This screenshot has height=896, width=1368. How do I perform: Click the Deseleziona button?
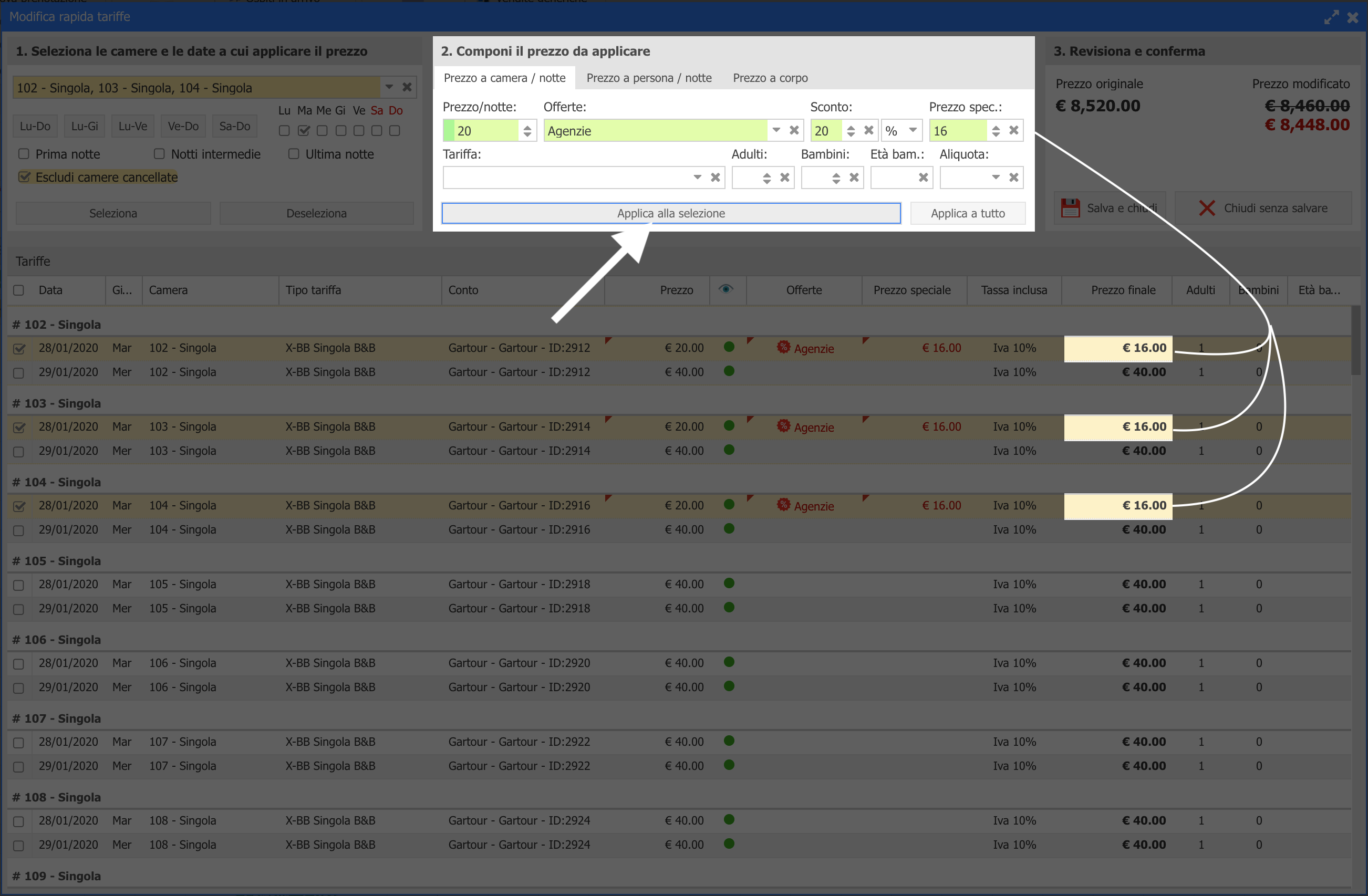[317, 213]
